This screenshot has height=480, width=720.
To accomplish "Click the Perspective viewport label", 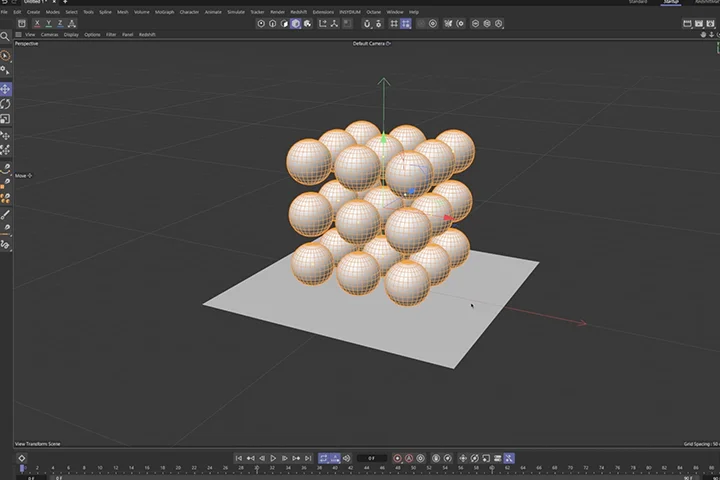I will [x=27, y=44].
